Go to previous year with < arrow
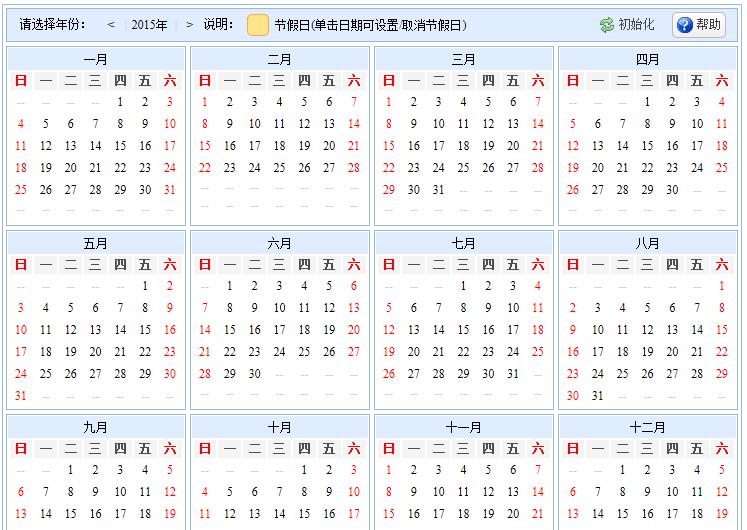 tap(111, 24)
